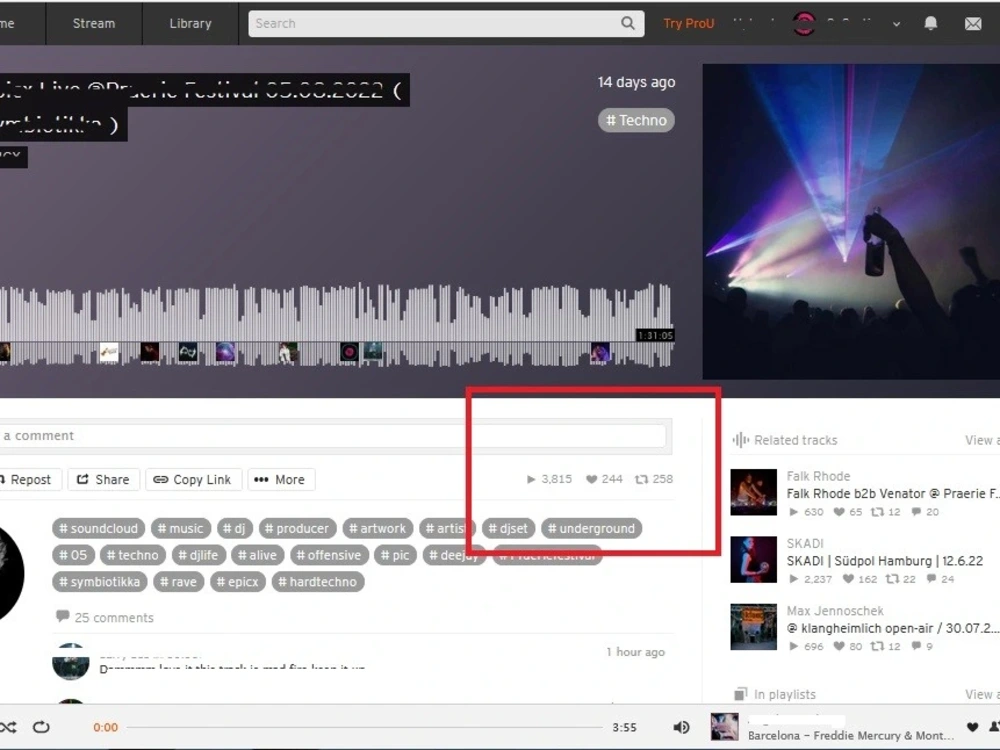Click the search magnifier icon
1000x750 pixels.
coord(628,23)
